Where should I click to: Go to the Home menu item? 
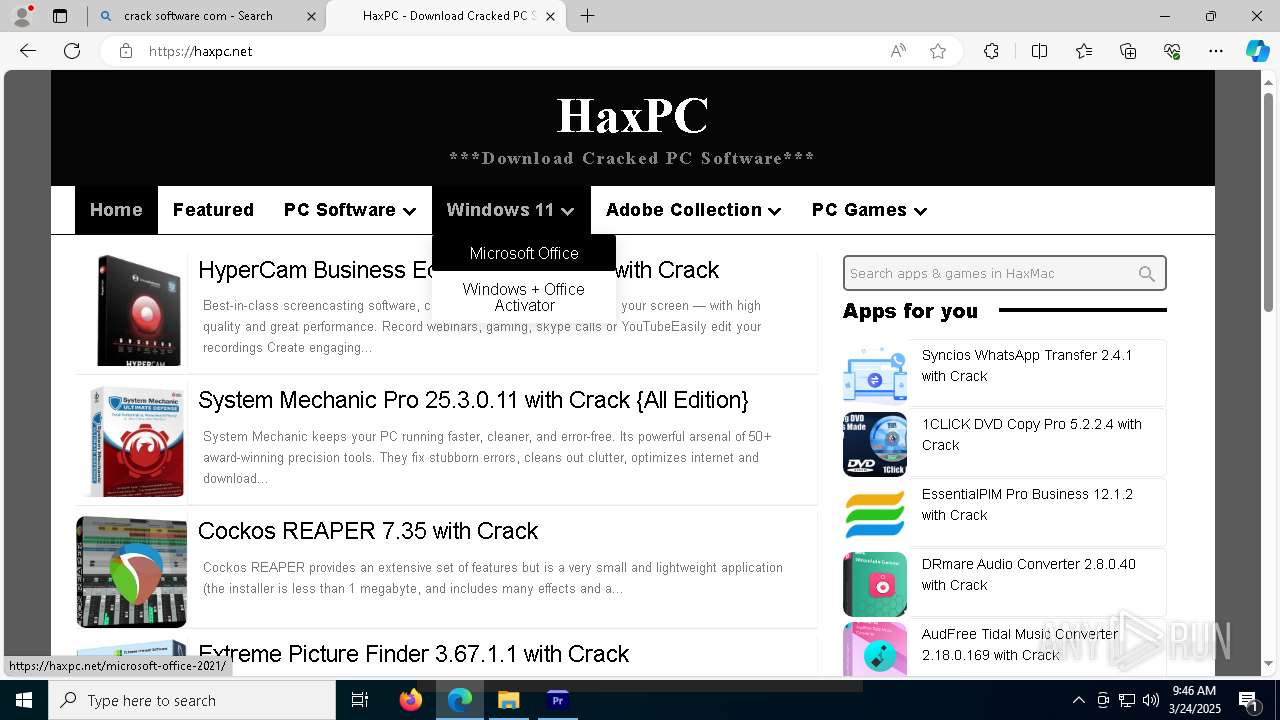pos(116,210)
